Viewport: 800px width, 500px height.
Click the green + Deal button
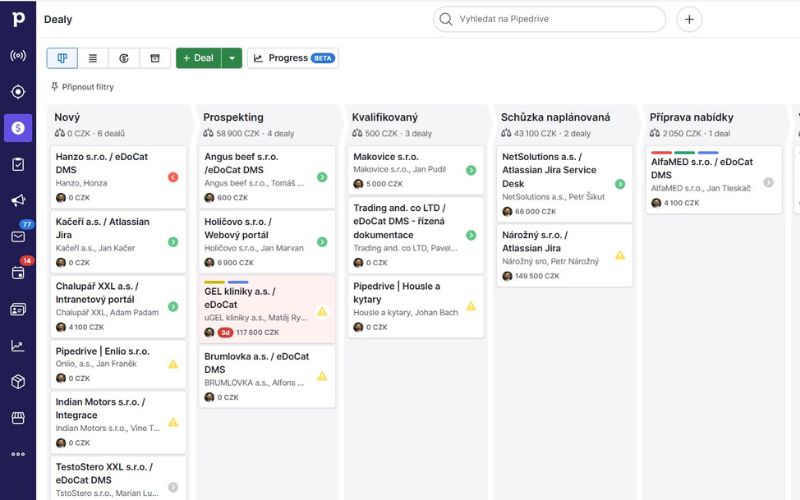tap(198, 58)
